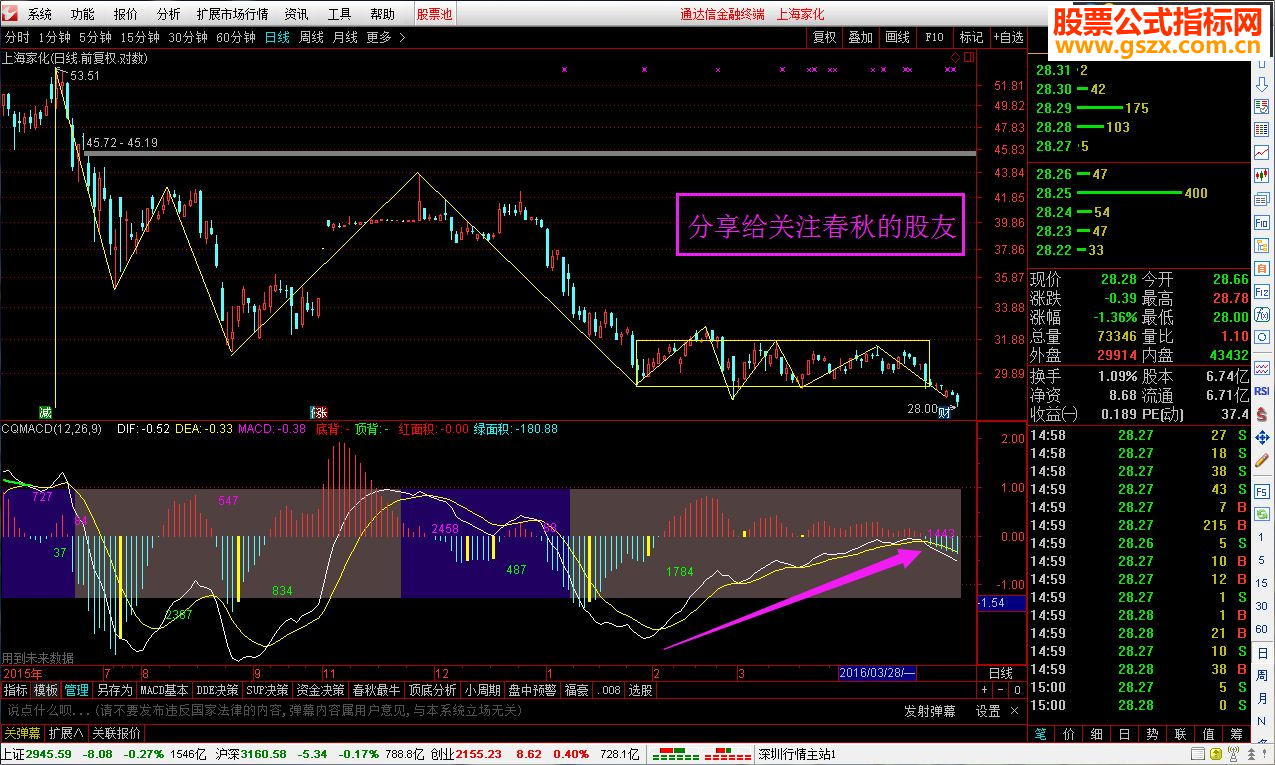Switch to the 15-minute period in sidebar
1275x765 pixels.
point(1262,583)
